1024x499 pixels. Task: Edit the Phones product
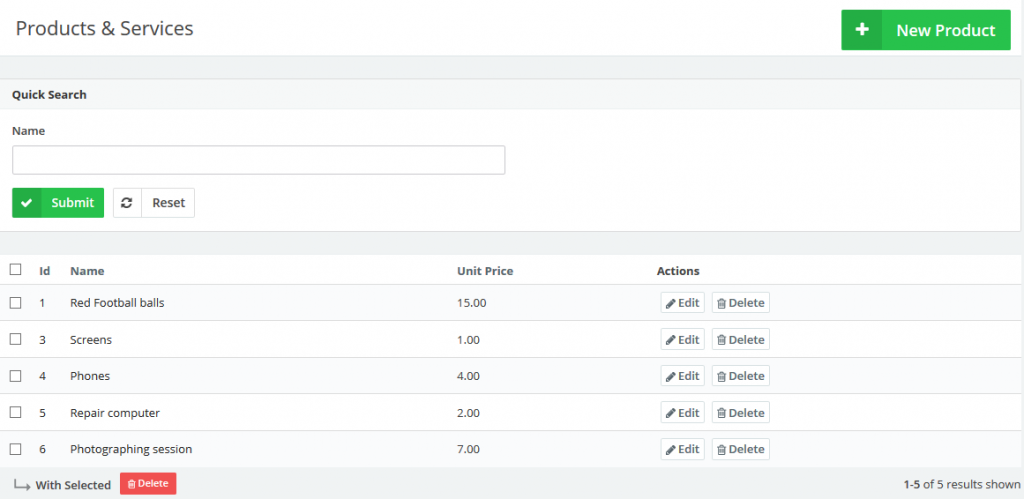682,376
